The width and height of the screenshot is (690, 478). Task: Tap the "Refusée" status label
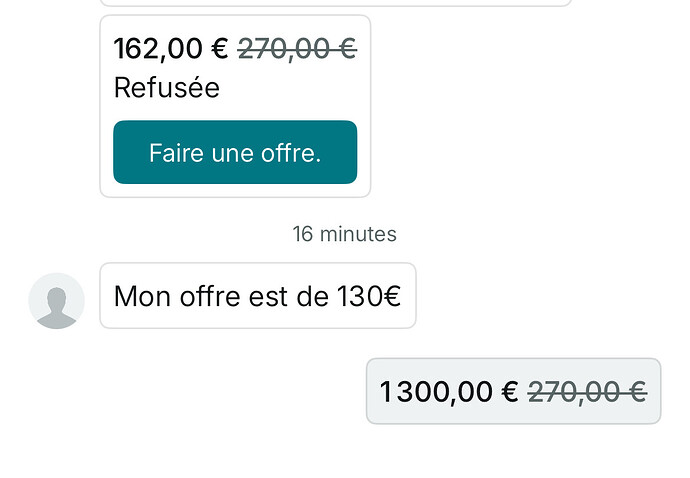coord(167,88)
